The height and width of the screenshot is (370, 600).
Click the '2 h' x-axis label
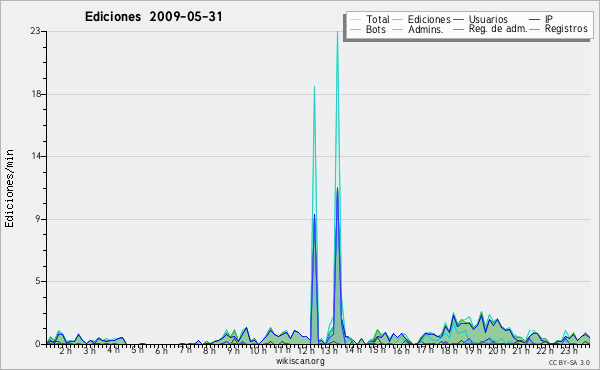(x=65, y=350)
